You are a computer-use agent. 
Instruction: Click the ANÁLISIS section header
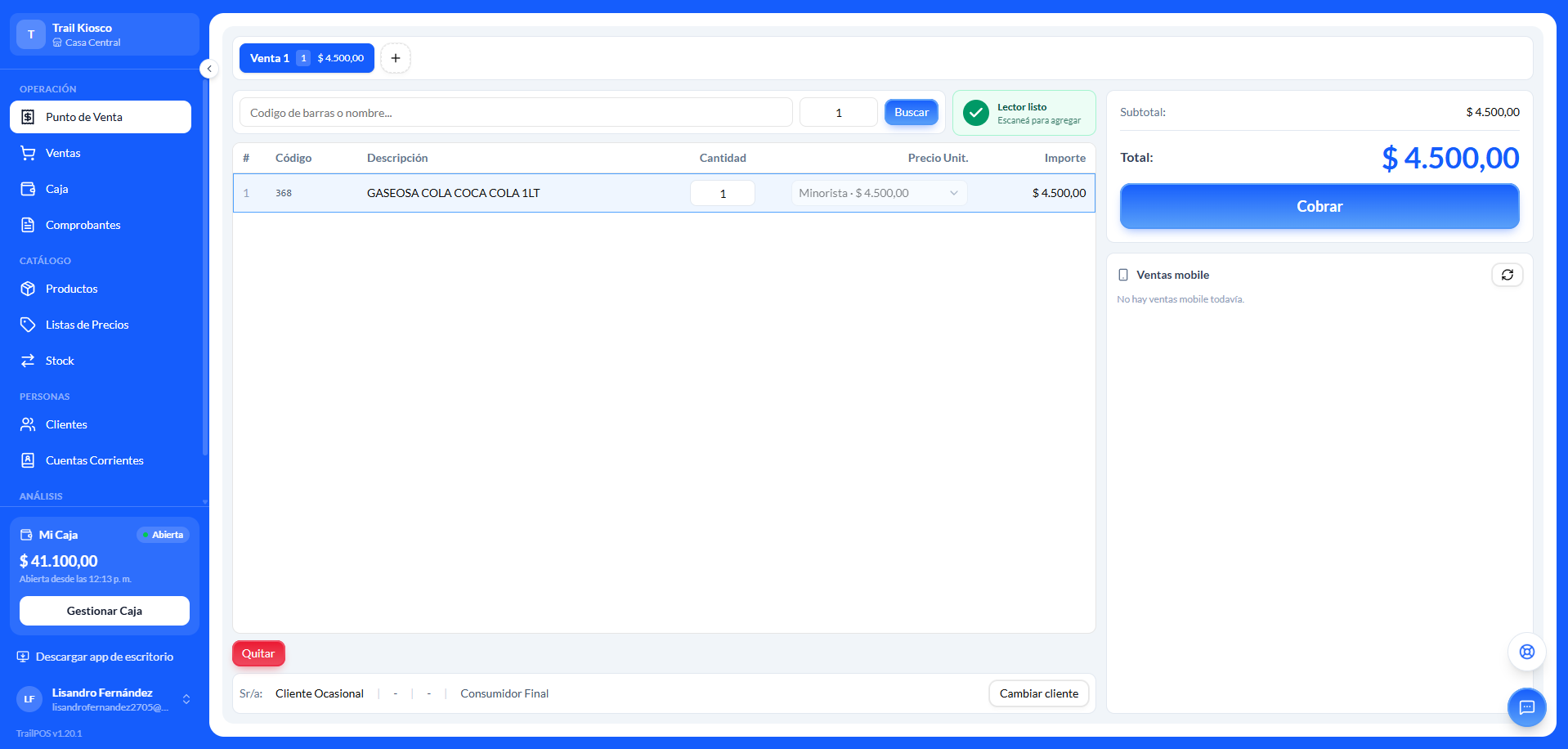point(41,496)
